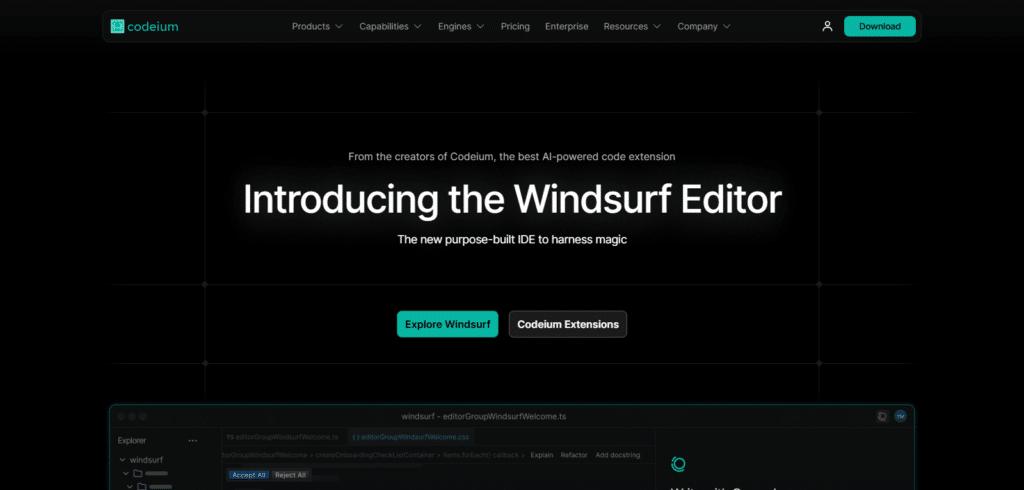Click Add docstring action
The width and height of the screenshot is (1024, 490).
(x=618, y=455)
